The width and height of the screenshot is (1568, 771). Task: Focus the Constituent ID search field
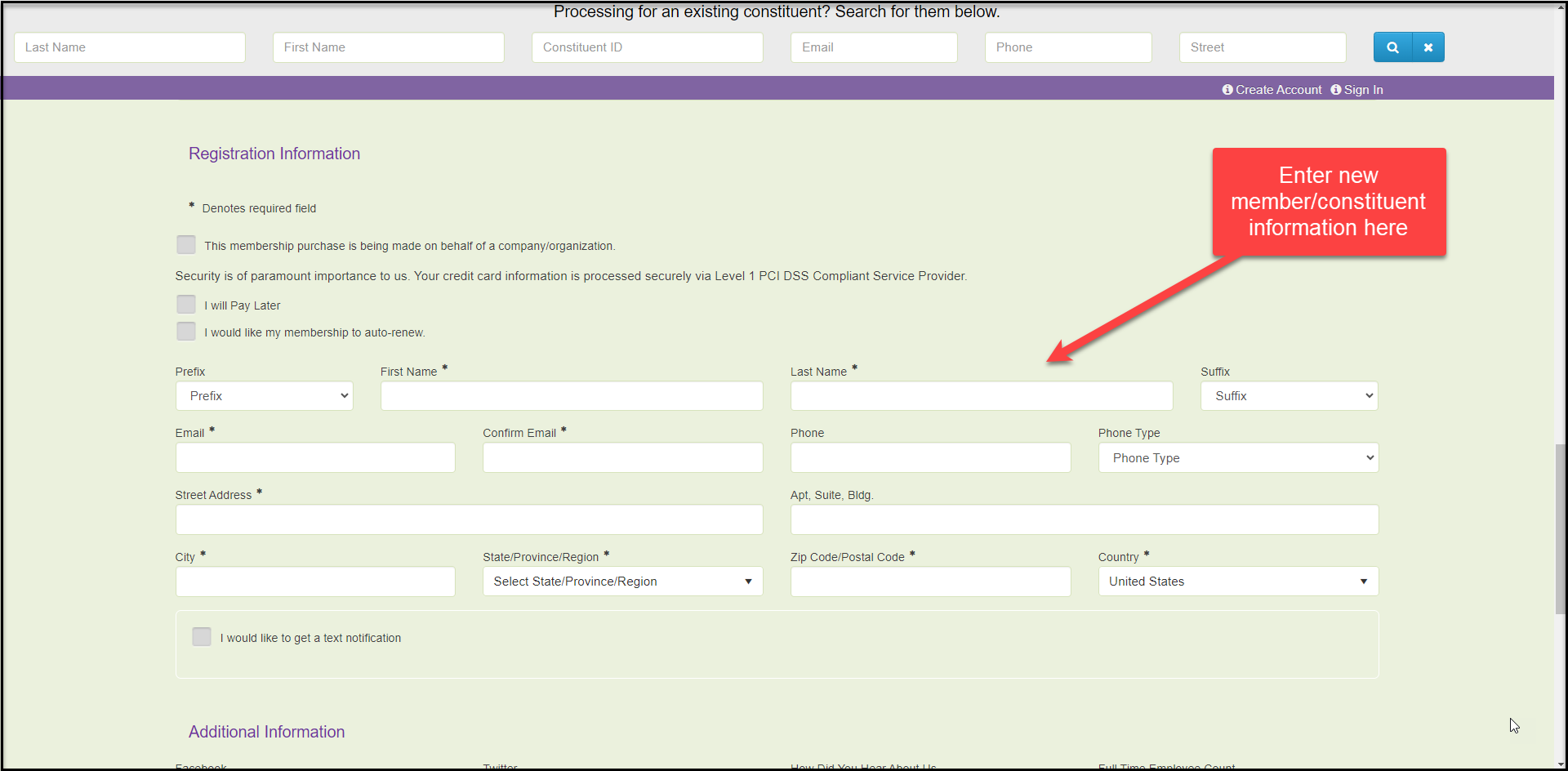[x=648, y=47]
